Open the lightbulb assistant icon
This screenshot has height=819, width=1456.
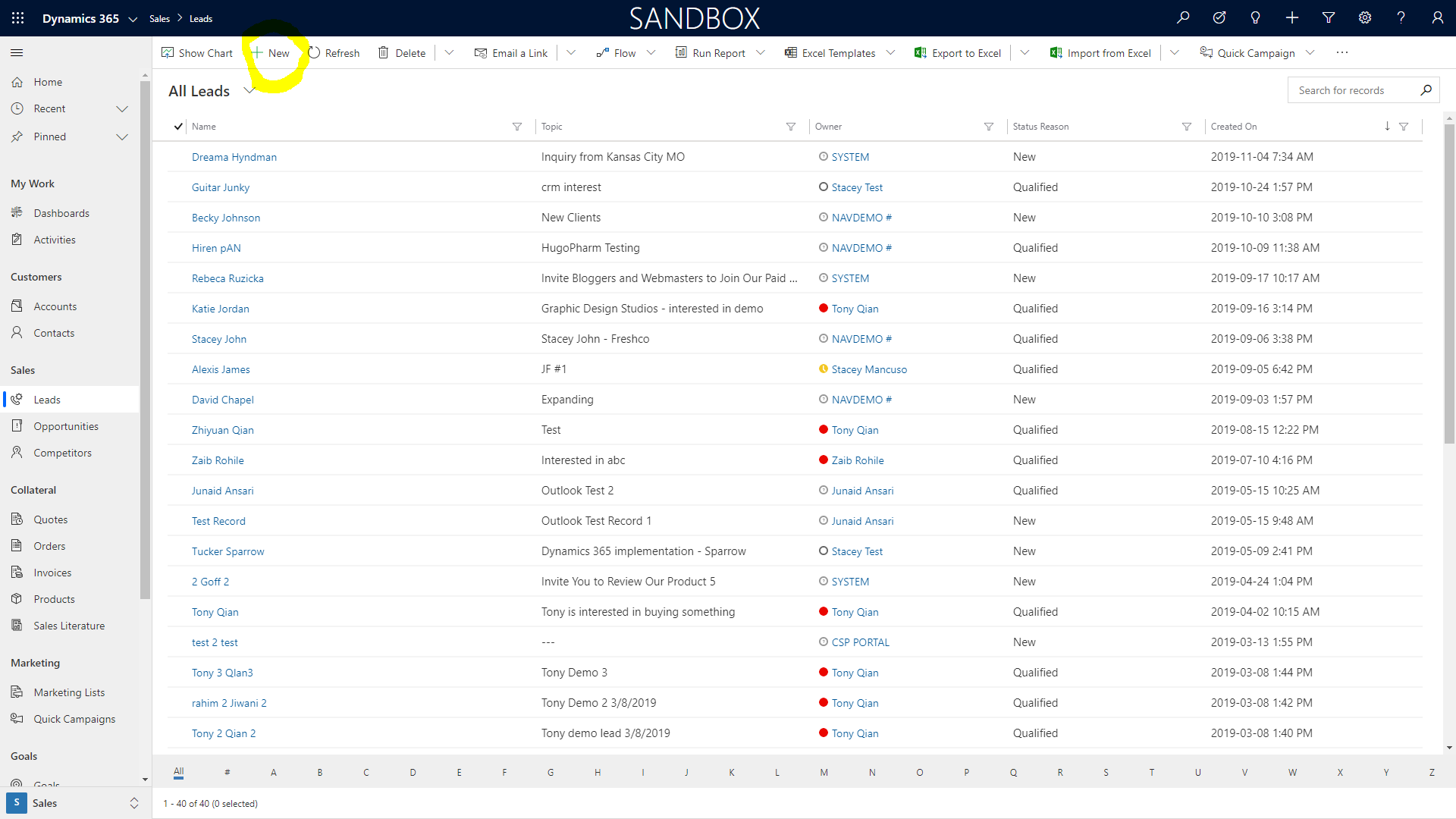pos(1256,18)
